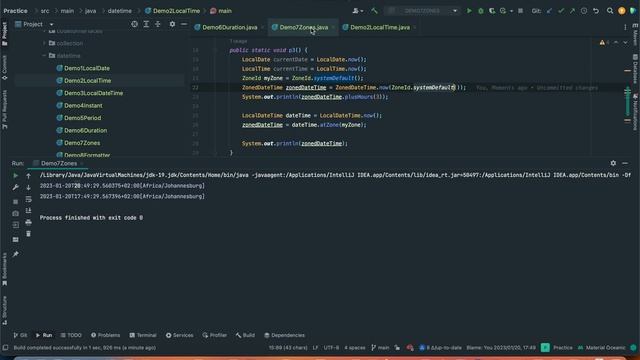Open Profiler tool window
The width and height of the screenshot is (640, 360).
[x=215, y=335]
